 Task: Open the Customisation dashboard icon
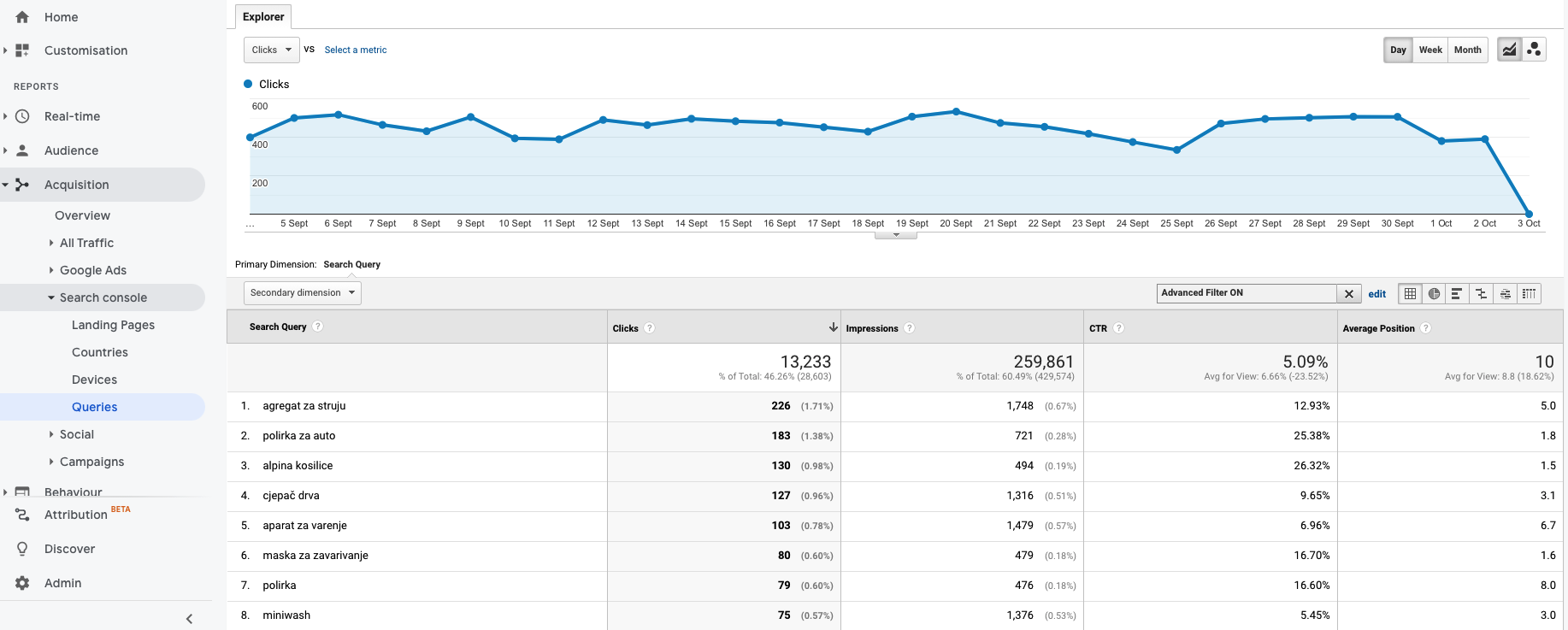(22, 50)
